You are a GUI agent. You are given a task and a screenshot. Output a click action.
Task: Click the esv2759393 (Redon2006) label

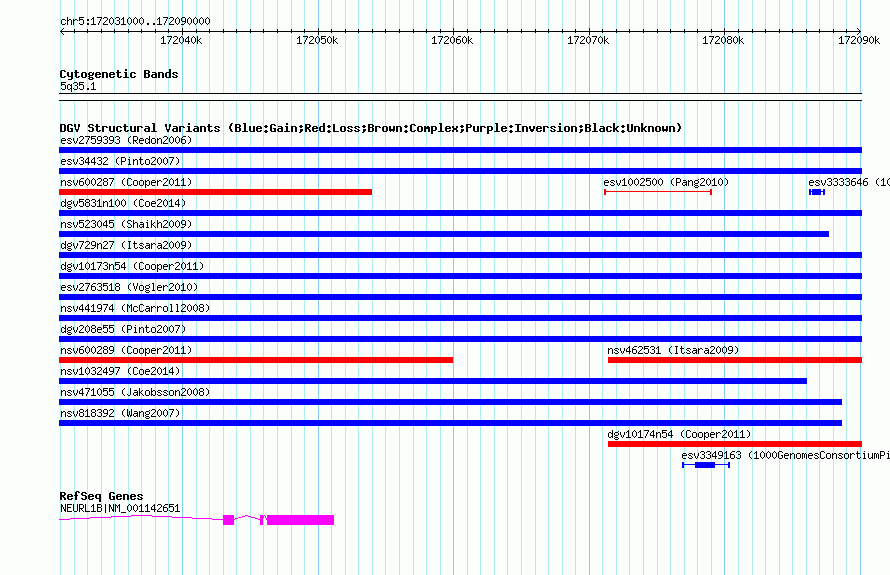coord(126,140)
